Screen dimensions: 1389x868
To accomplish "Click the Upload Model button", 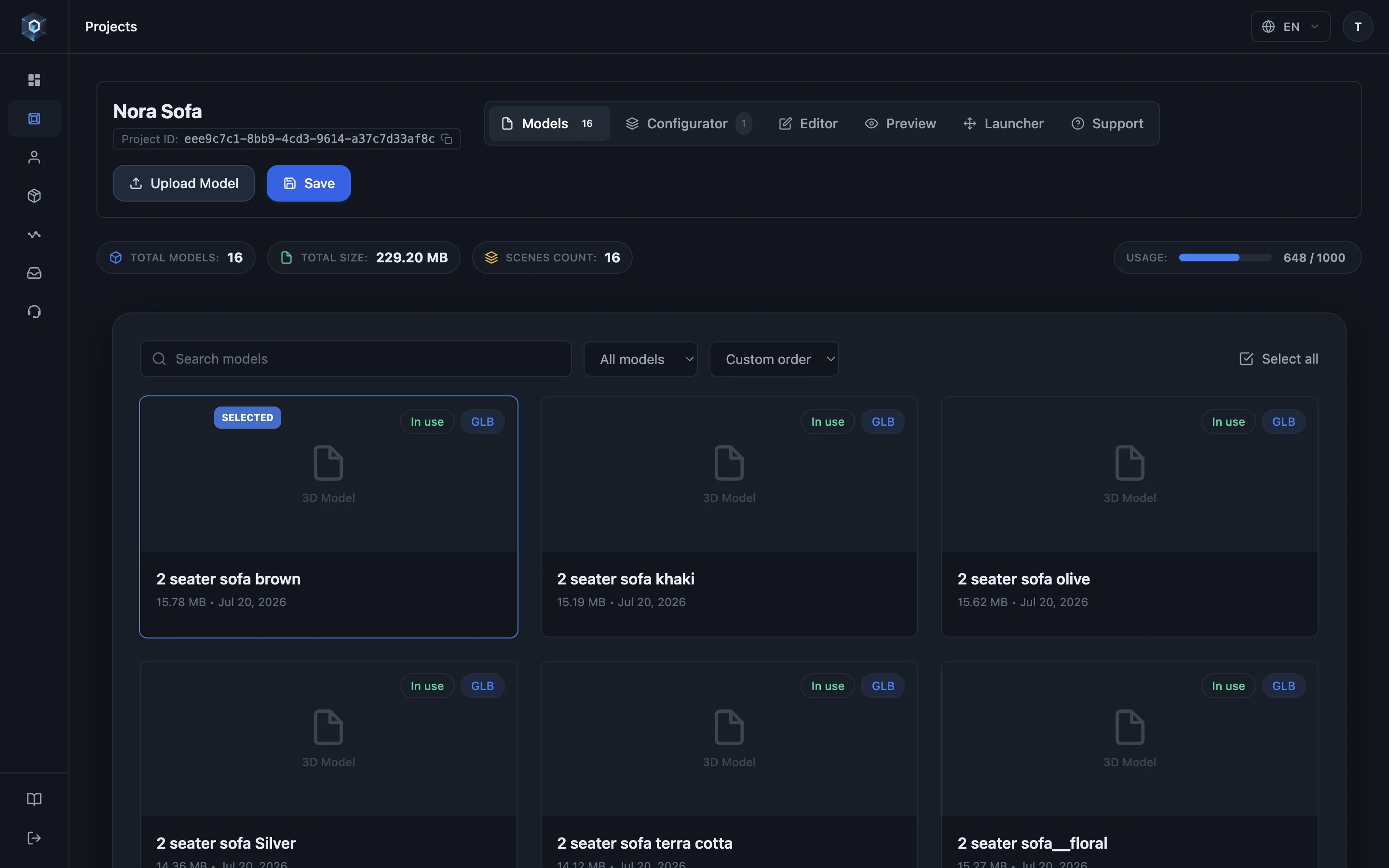I will click(184, 183).
